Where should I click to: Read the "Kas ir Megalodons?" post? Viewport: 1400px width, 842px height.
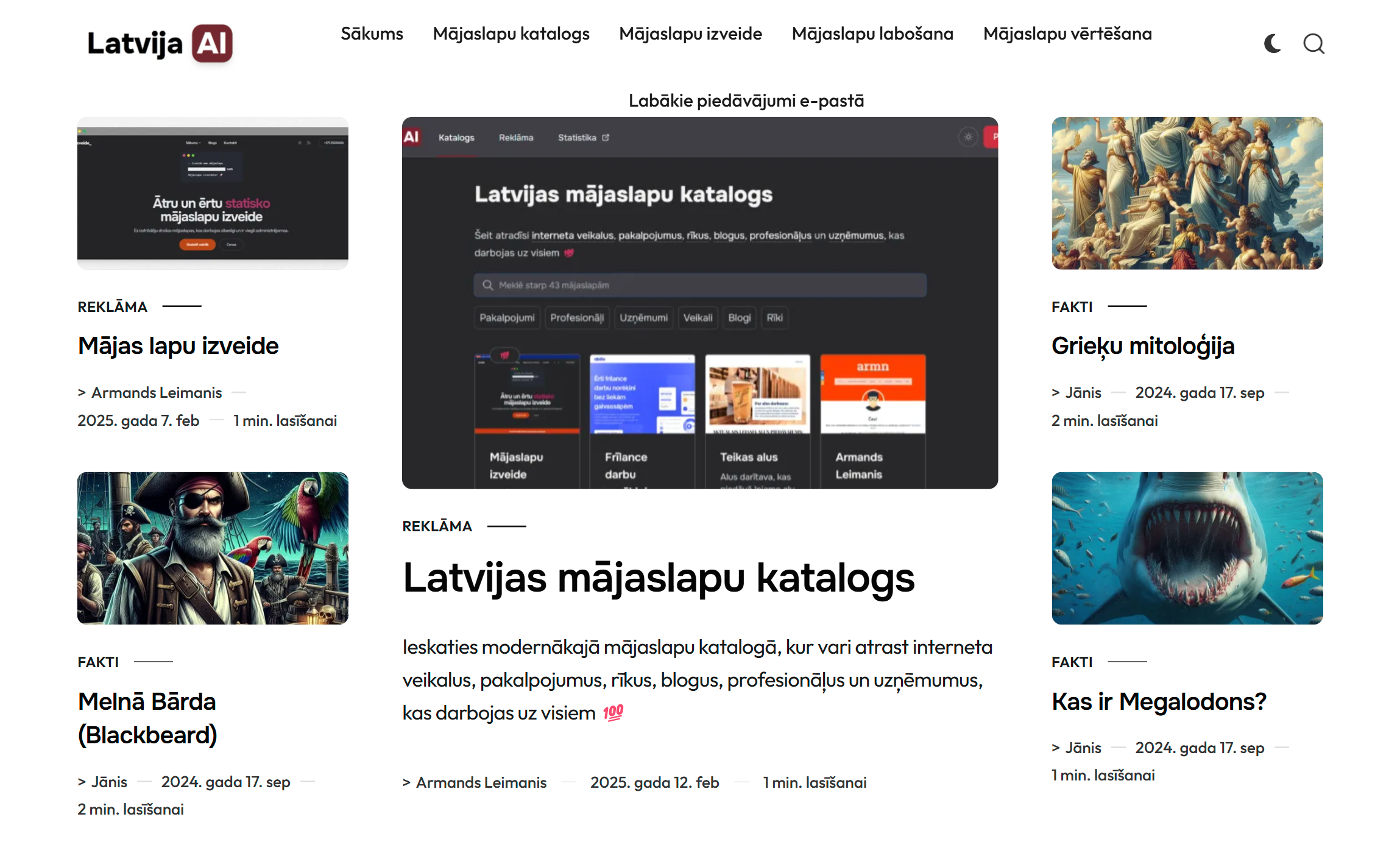1159,701
